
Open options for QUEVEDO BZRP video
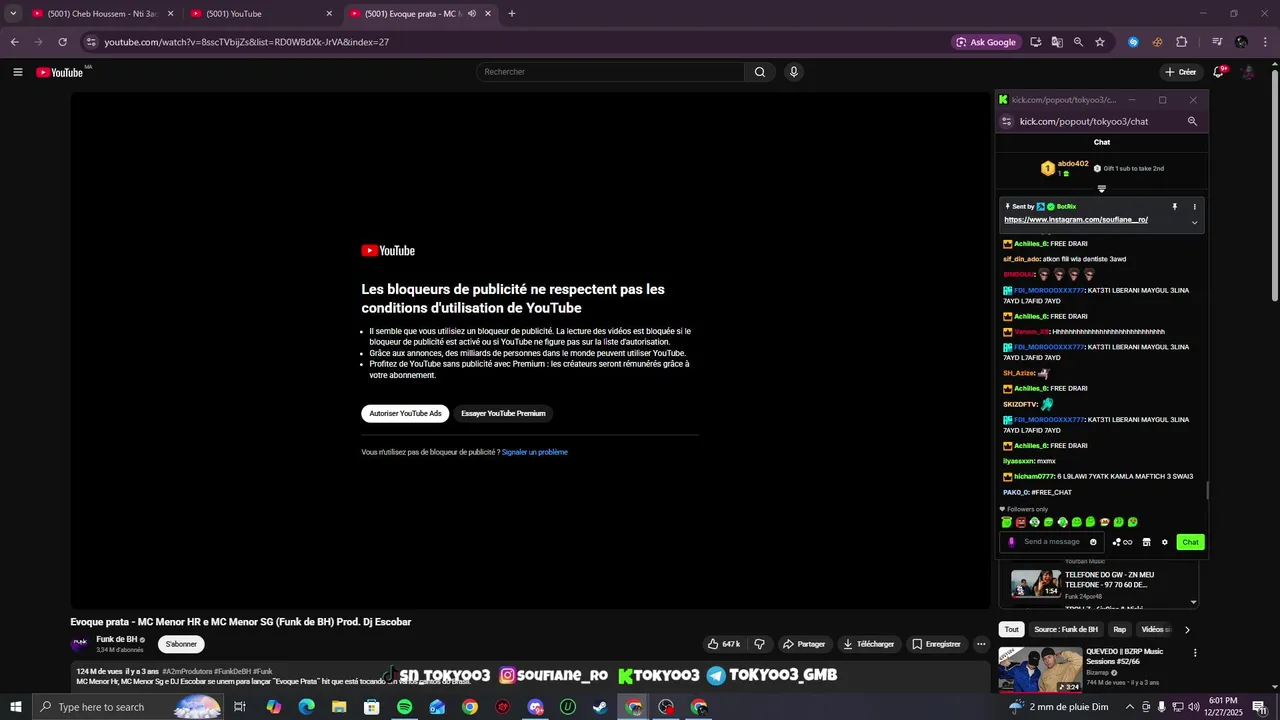pos(1195,653)
